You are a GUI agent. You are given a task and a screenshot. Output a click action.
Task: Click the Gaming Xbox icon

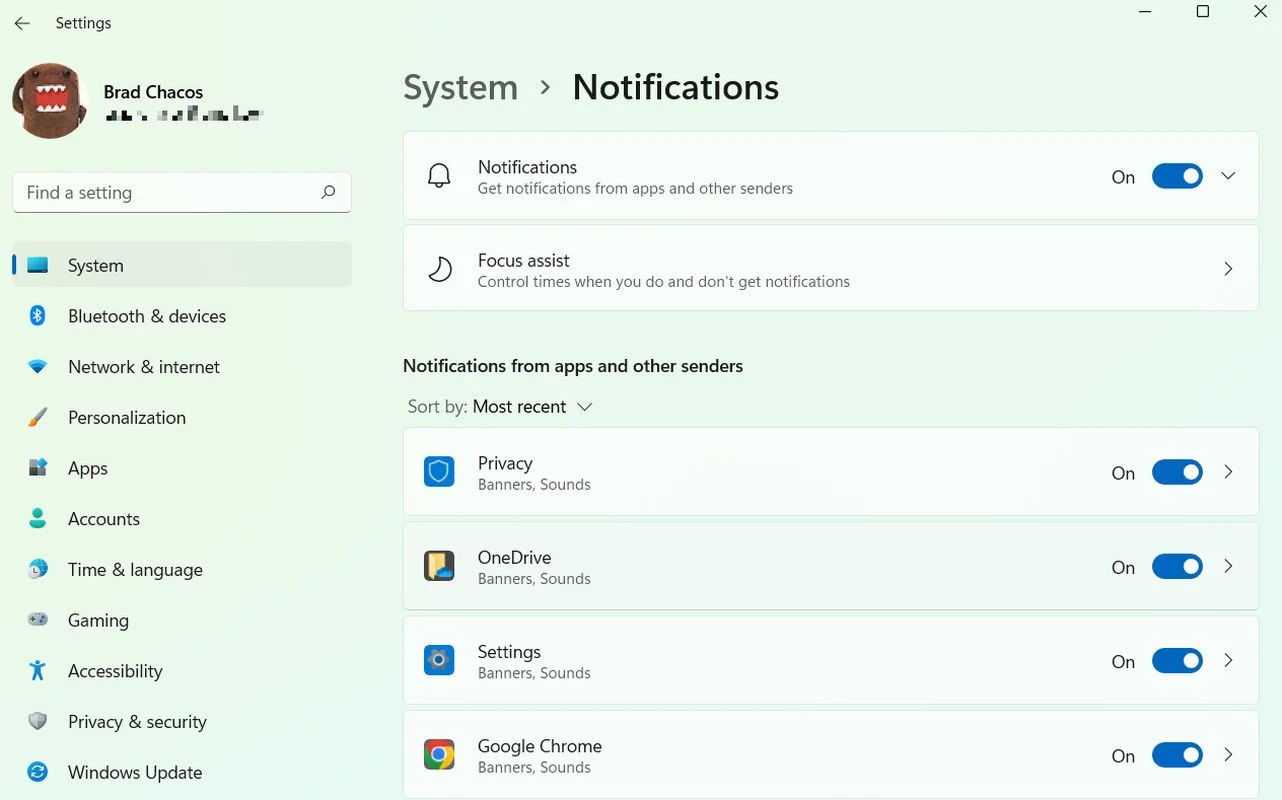(37, 620)
